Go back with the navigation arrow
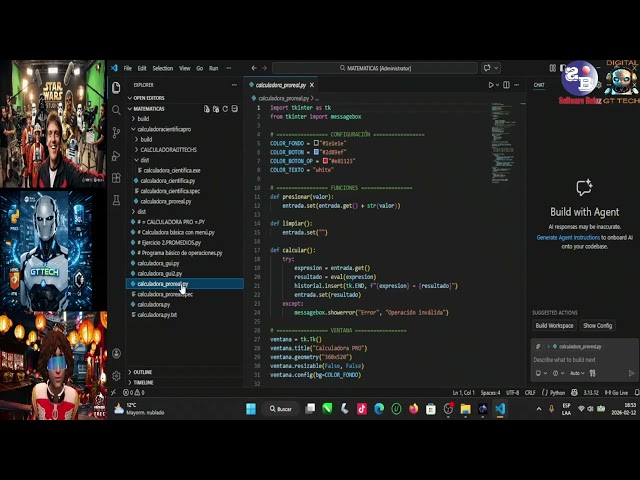 click(x=254, y=68)
